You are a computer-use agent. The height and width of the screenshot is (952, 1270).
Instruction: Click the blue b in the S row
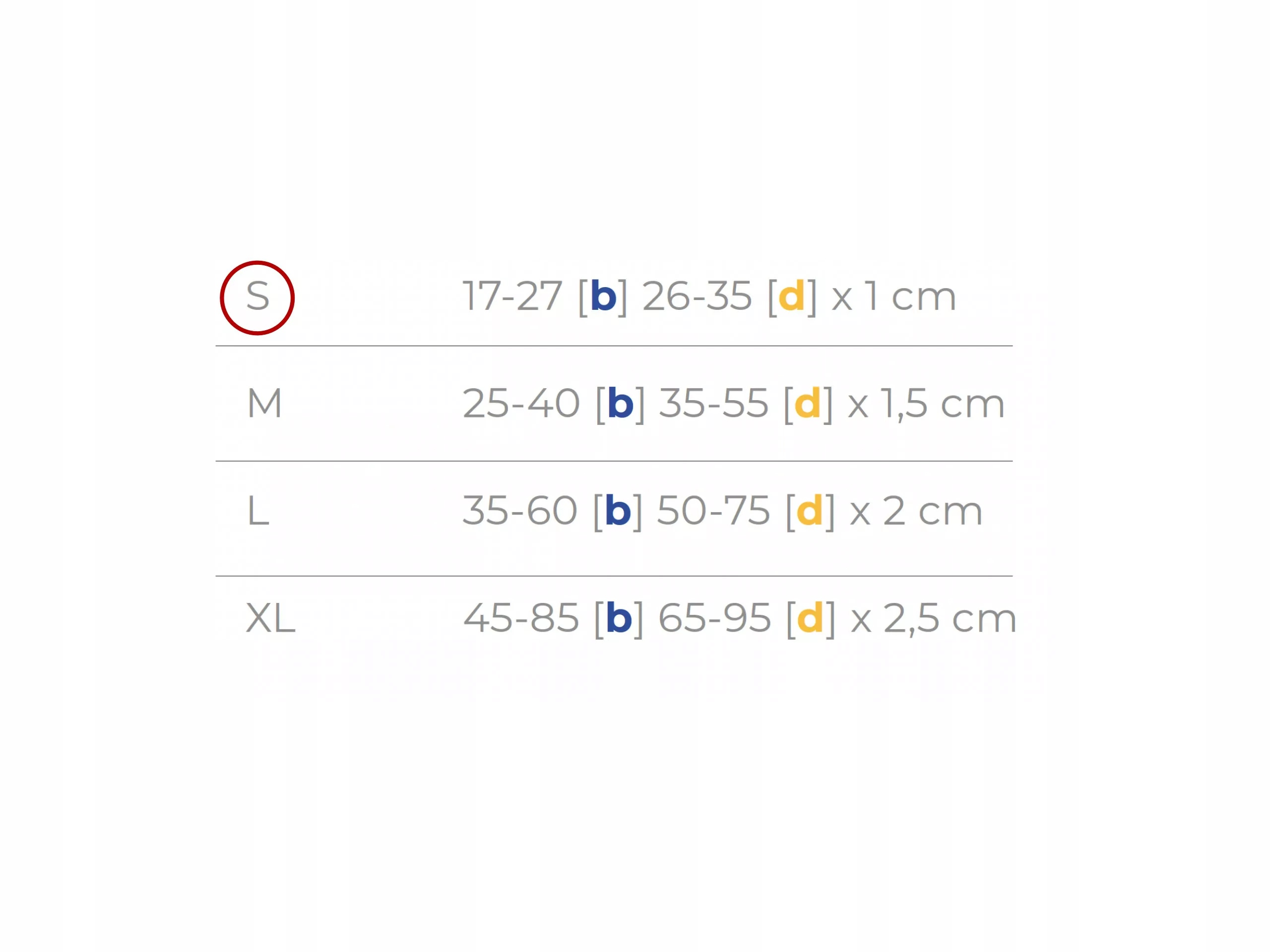click(603, 296)
